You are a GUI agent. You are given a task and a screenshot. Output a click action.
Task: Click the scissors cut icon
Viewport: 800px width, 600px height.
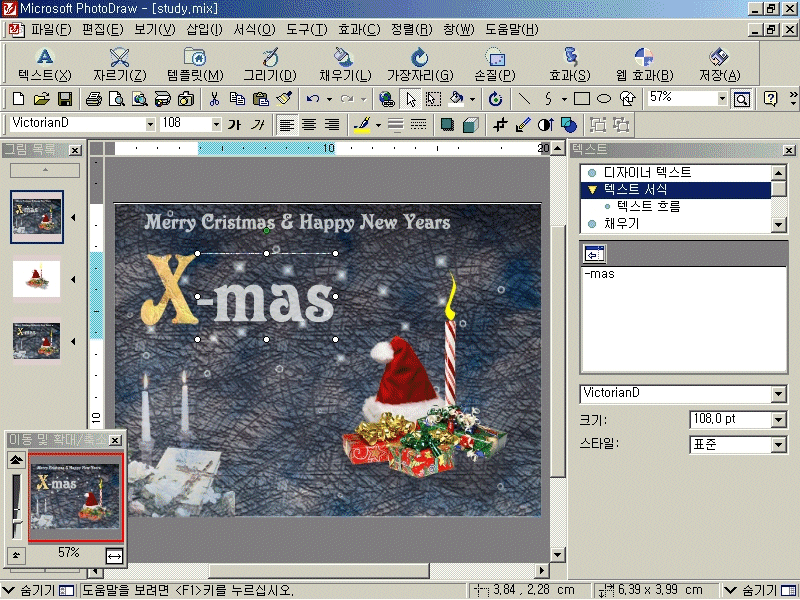click(214, 98)
